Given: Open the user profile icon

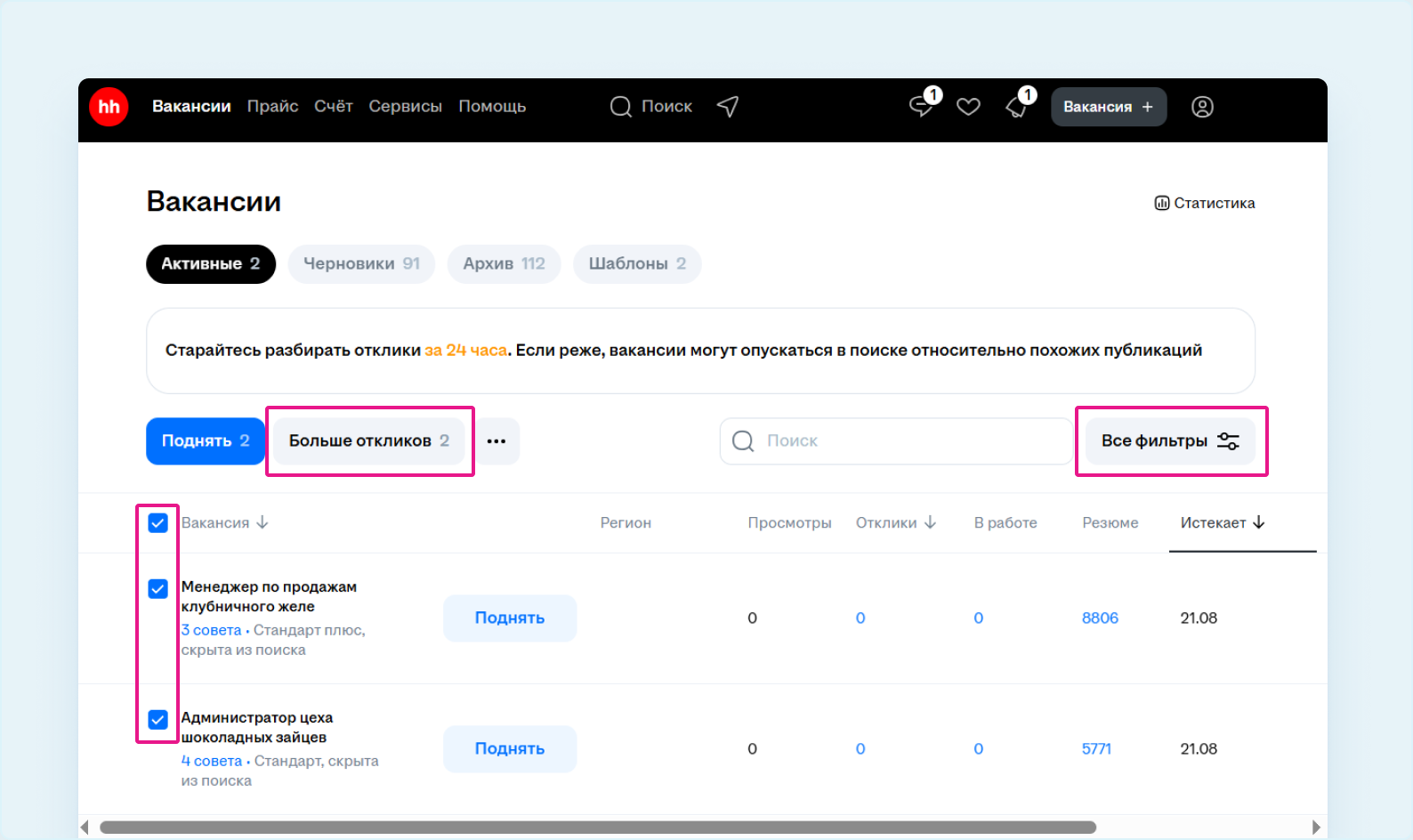Looking at the screenshot, I should 1202,107.
